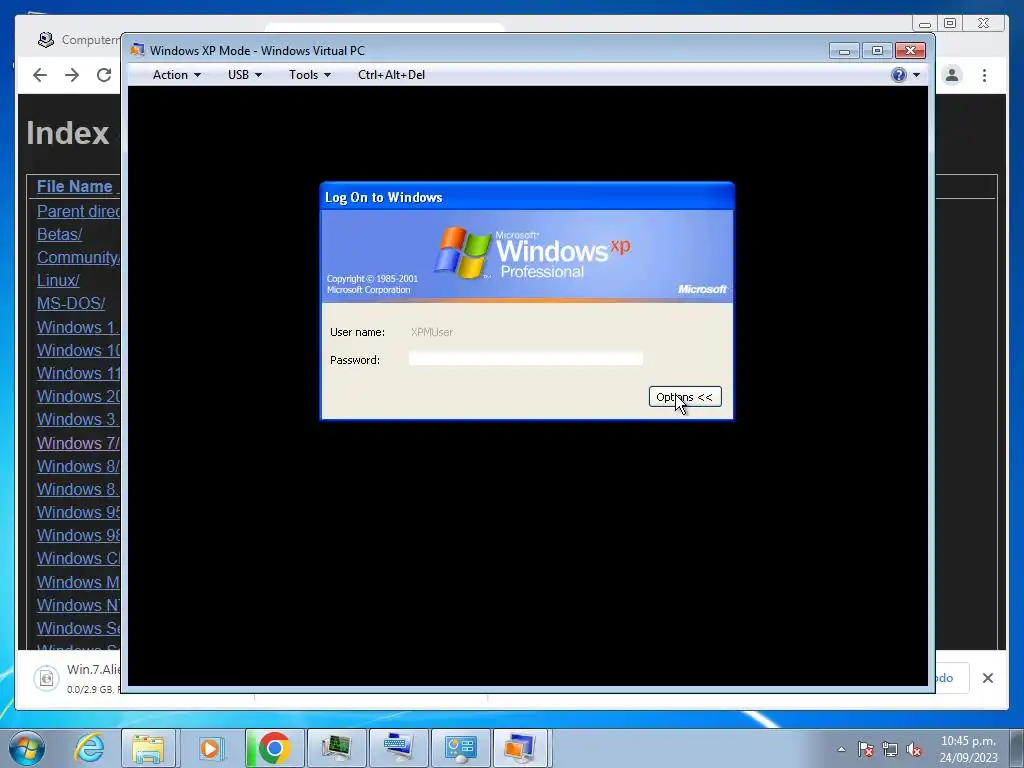Click the network tray icon
This screenshot has height=768, width=1024.
(x=889, y=749)
